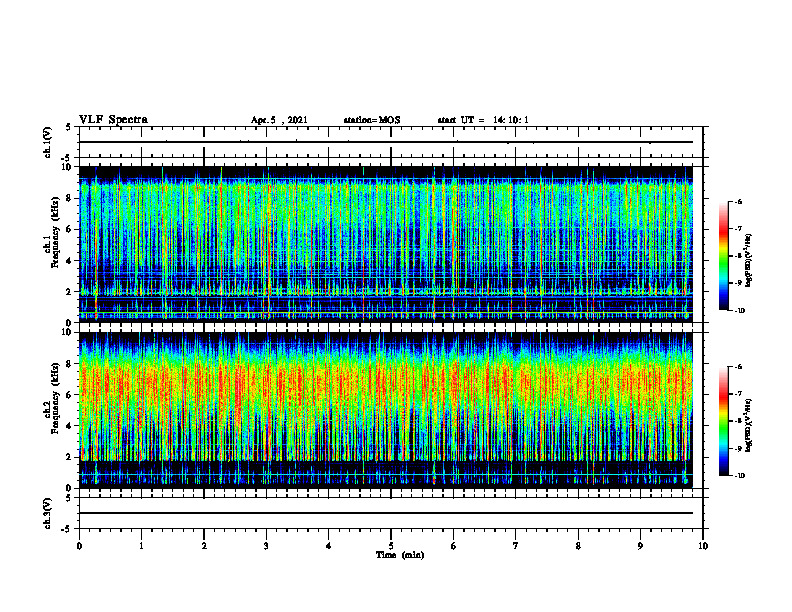Select the "start UT = 14:10: 1" text
The height and width of the screenshot is (612, 792).
point(483,120)
